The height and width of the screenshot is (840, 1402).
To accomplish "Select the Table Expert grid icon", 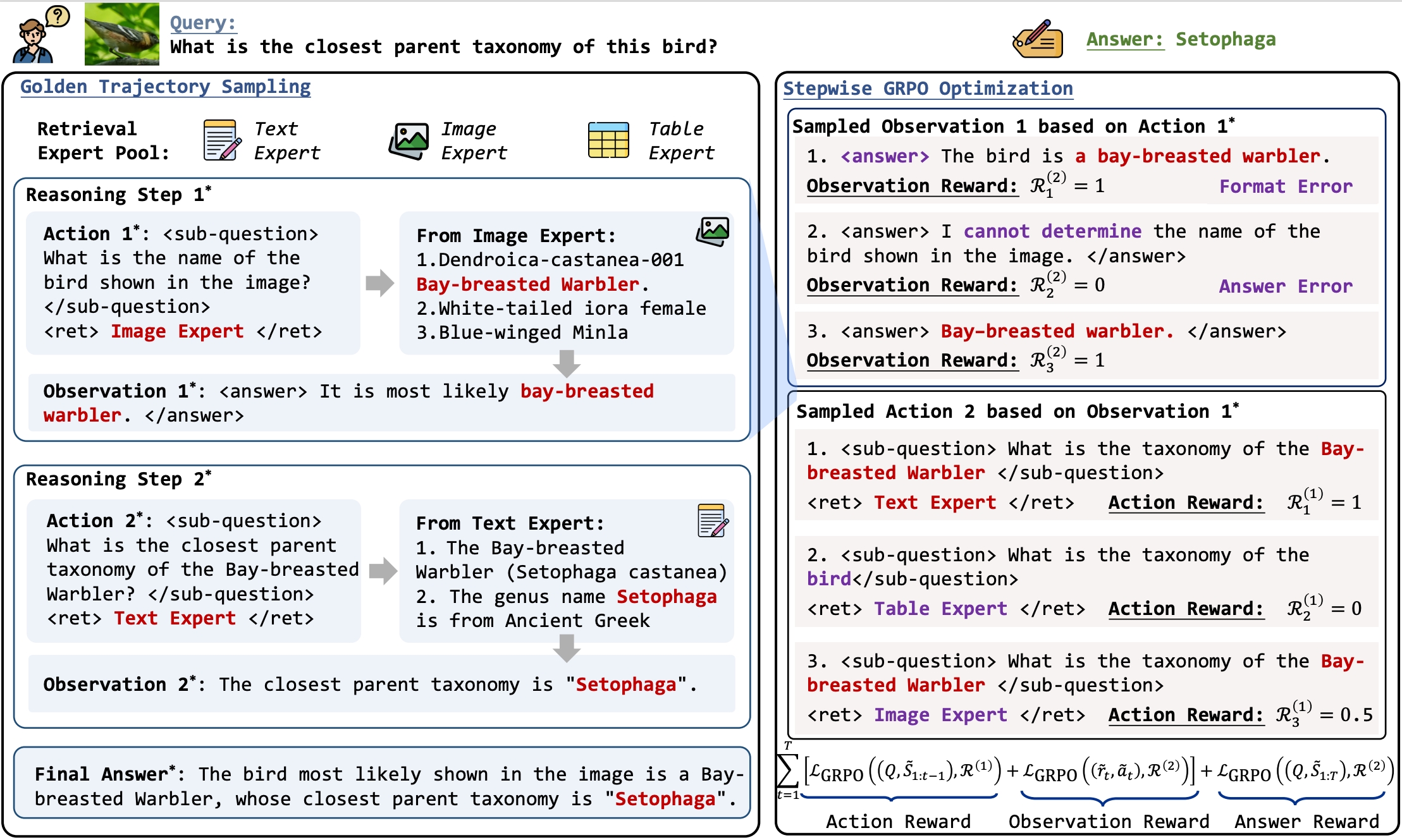I will pos(609,140).
